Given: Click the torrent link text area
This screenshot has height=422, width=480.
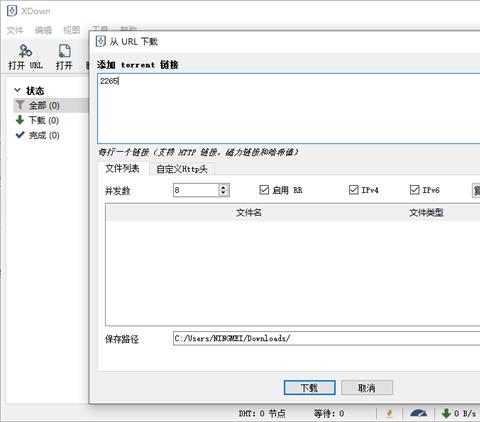Looking at the screenshot, I should coord(289,109).
